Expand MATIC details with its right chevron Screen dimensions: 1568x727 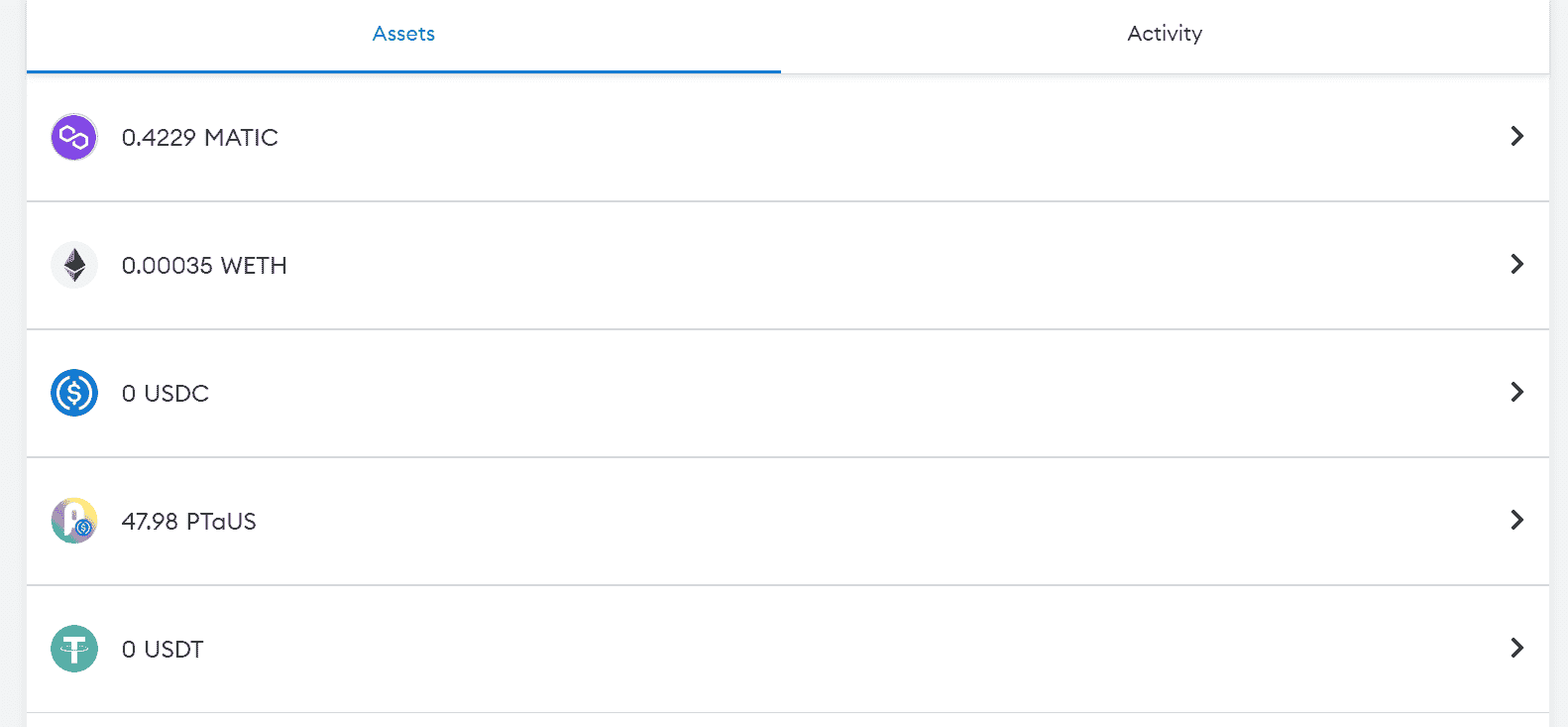(x=1516, y=136)
